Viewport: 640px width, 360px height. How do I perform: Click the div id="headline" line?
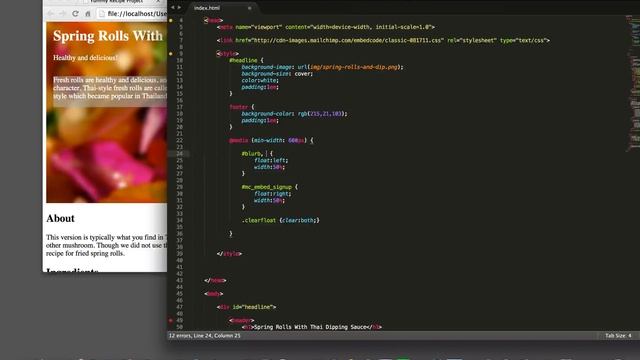tap(247, 307)
